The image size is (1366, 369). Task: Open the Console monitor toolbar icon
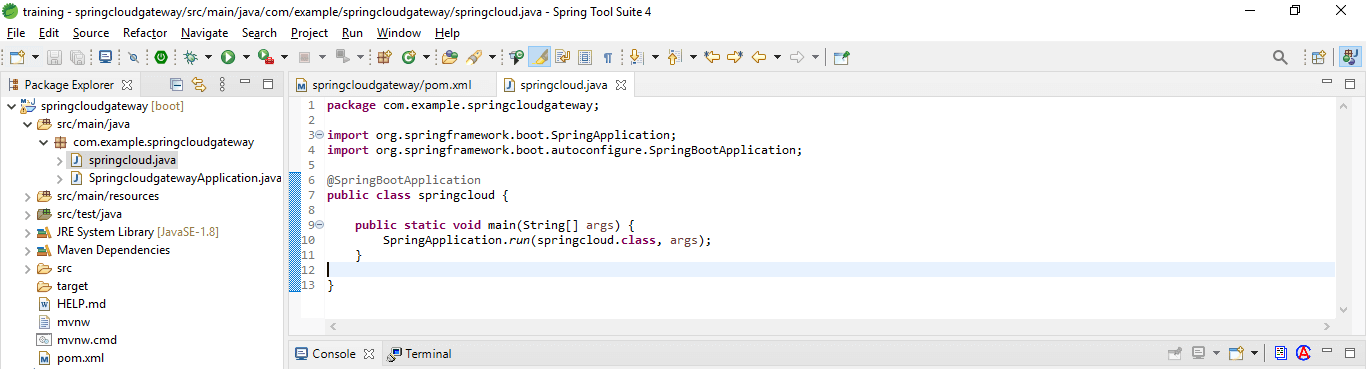pos(105,57)
